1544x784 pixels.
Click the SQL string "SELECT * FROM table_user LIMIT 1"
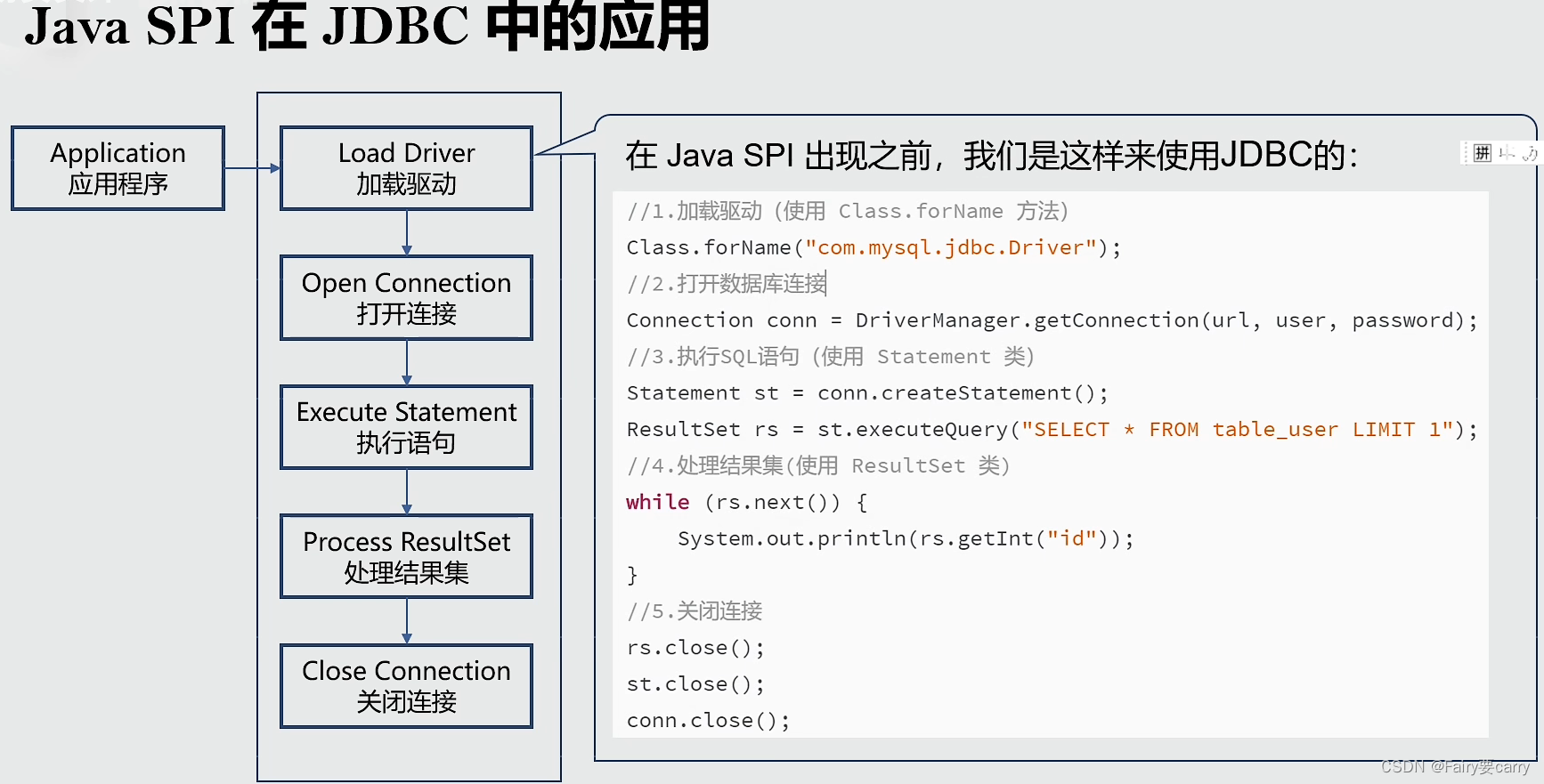click(x=1237, y=430)
